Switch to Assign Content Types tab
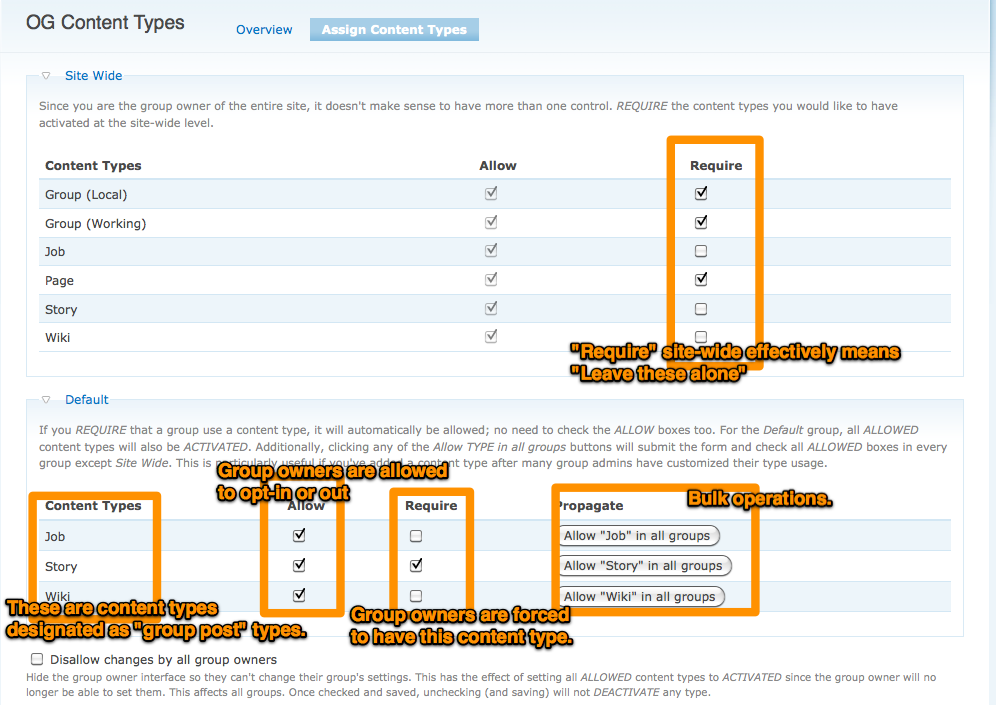This screenshot has height=705, width=996. click(x=394, y=29)
